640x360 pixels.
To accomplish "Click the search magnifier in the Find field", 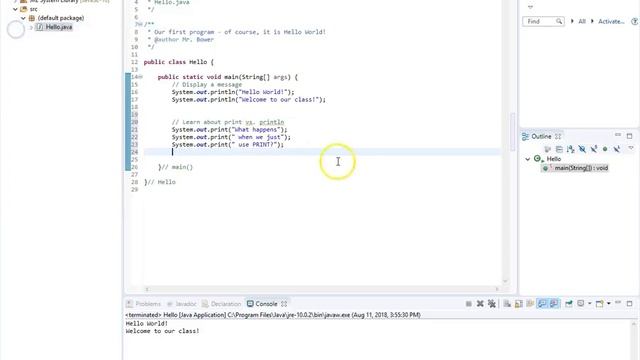I will 559,21.
